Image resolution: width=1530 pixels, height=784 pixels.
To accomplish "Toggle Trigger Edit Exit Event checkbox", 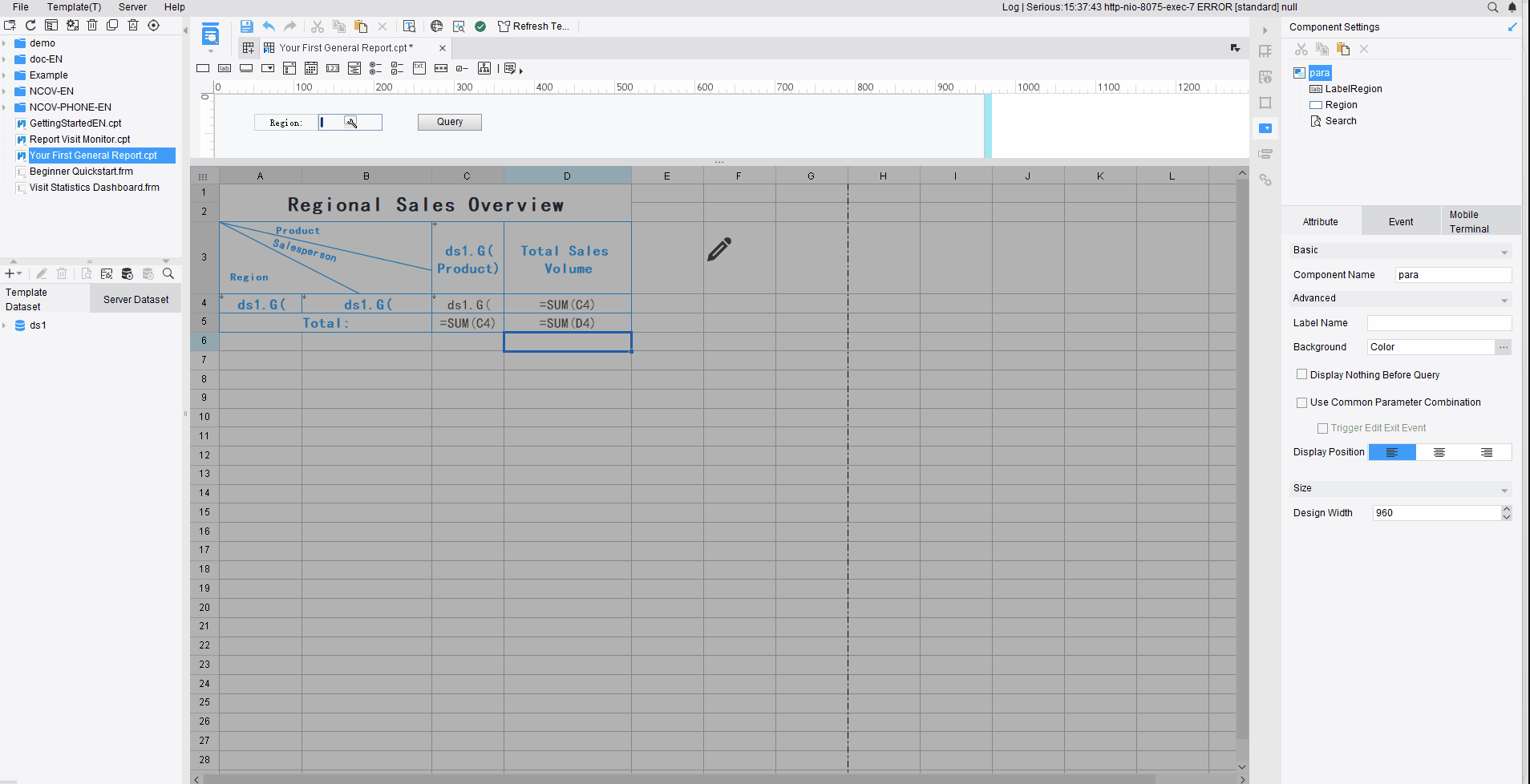I will tap(1322, 428).
